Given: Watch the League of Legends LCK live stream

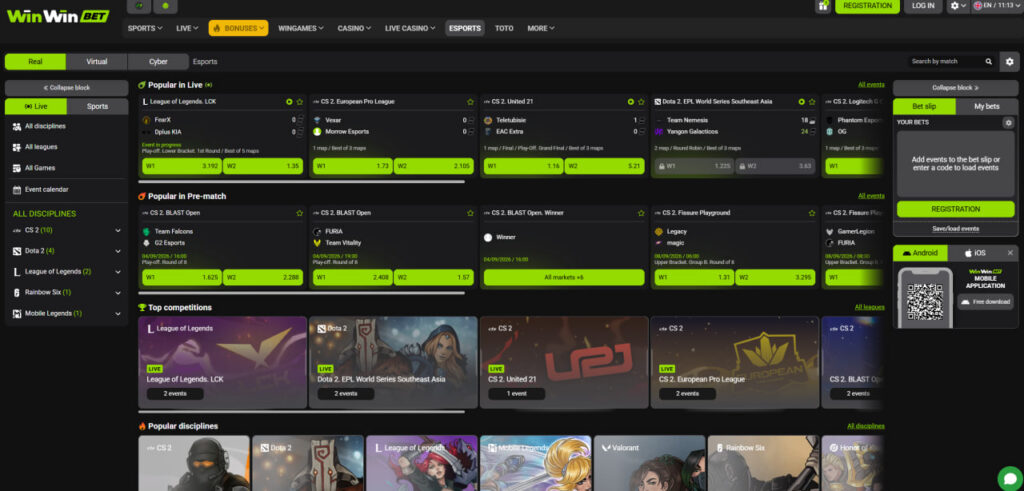Looking at the screenshot, I should point(289,102).
